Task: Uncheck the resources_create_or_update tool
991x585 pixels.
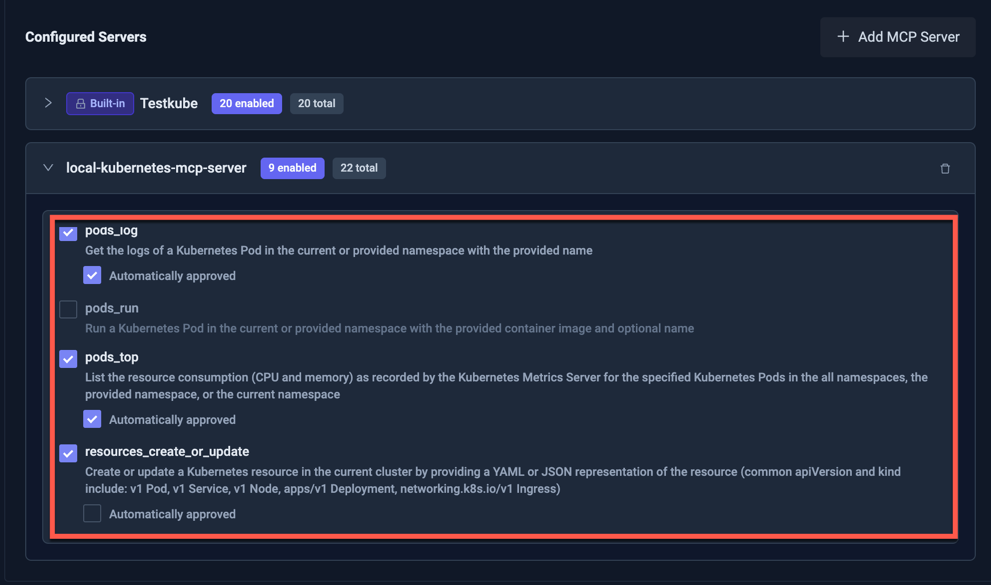Action: pyautogui.click(x=68, y=454)
